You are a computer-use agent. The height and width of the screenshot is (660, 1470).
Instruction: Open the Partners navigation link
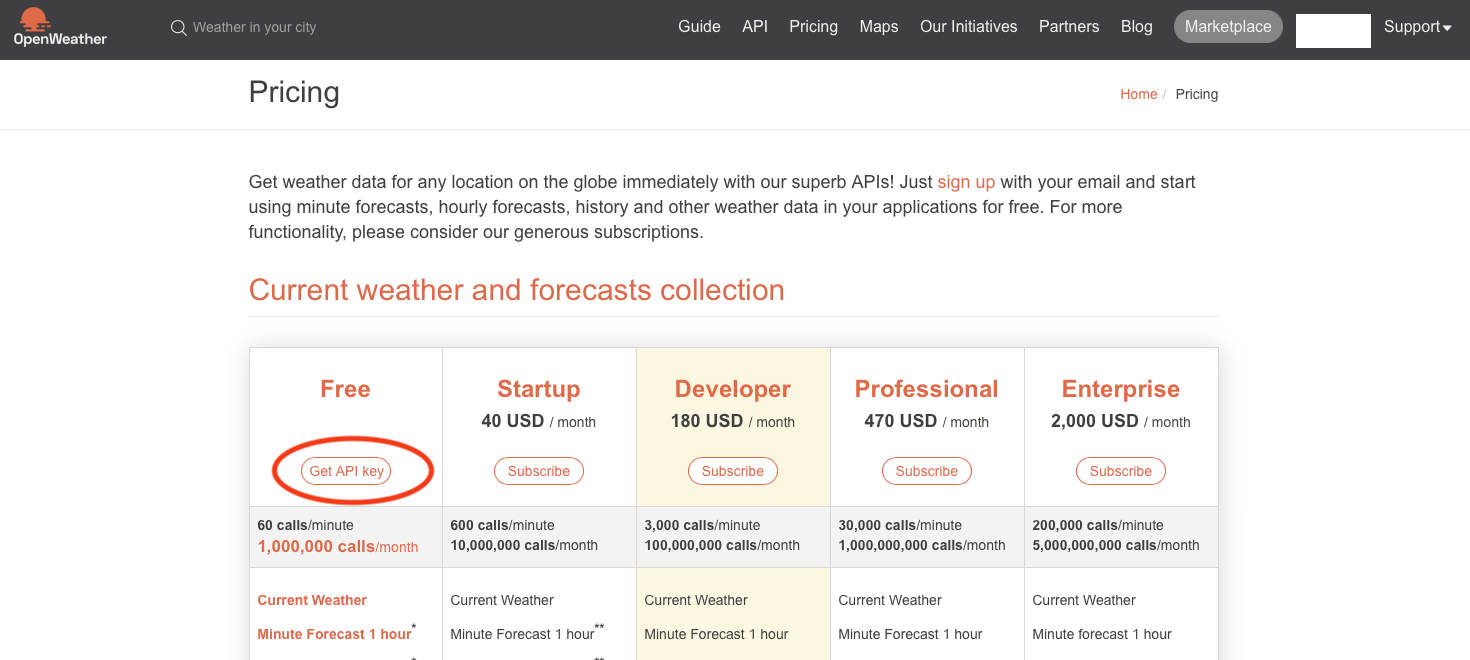[x=1069, y=27]
